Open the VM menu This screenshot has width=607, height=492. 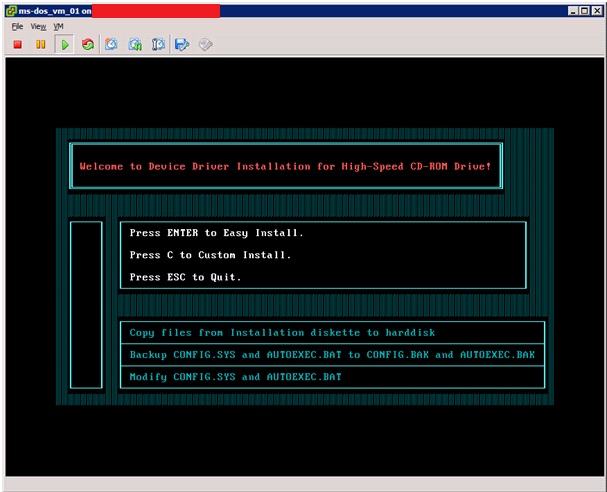click(58, 26)
